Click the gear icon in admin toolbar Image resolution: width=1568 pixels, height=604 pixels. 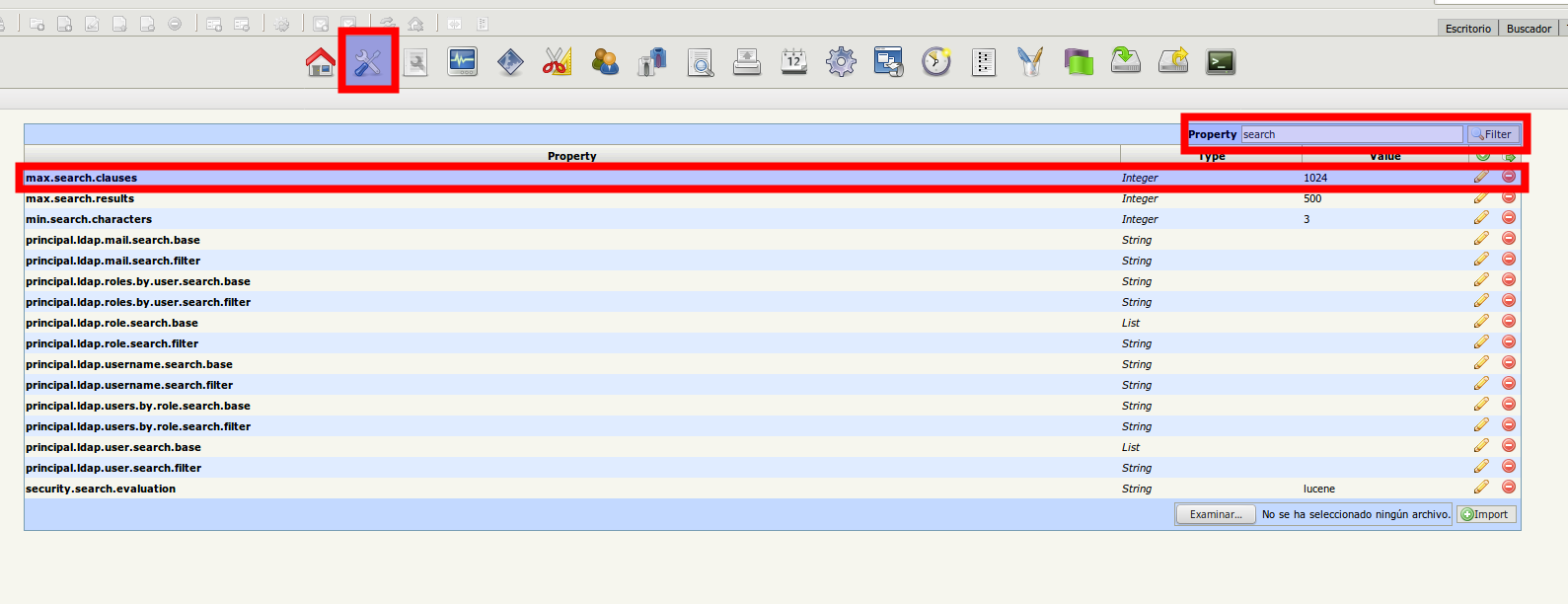pyautogui.click(x=841, y=62)
